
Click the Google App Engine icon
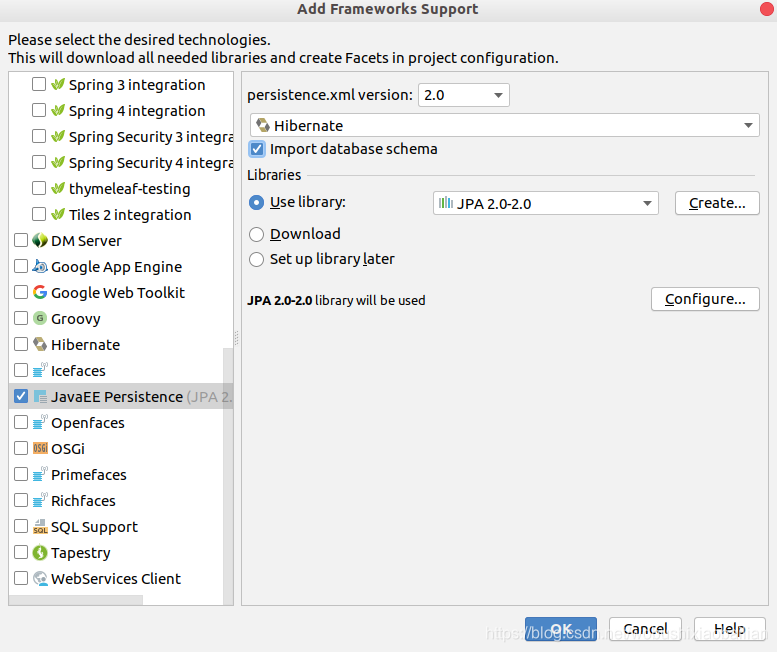click(40, 266)
